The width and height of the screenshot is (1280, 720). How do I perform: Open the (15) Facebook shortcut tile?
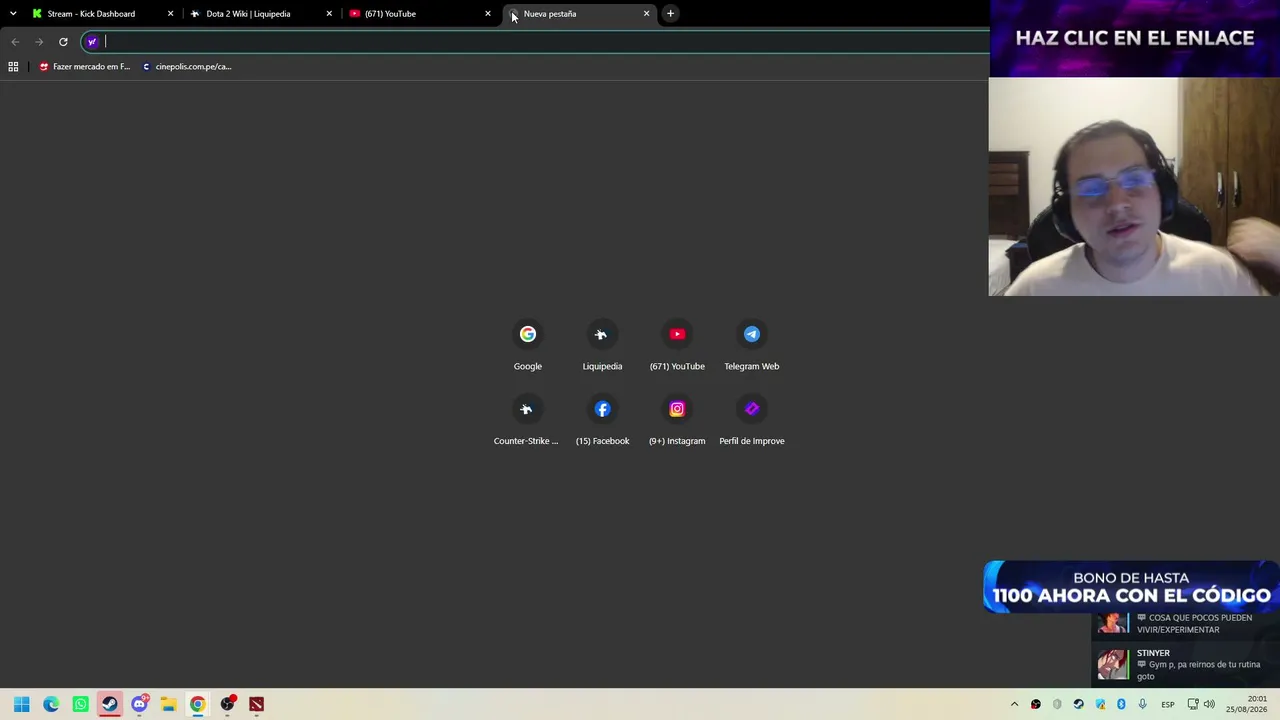602,421
